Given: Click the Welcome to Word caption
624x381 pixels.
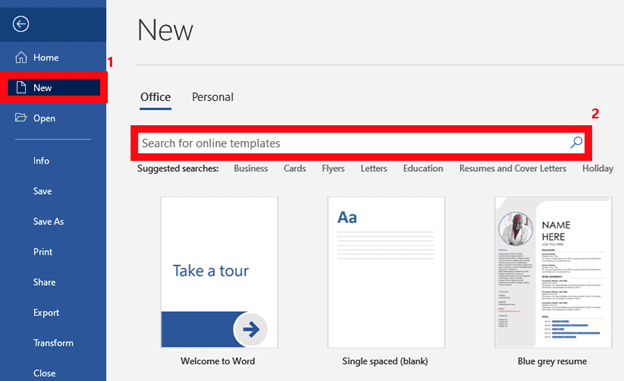Looking at the screenshot, I should point(218,361).
